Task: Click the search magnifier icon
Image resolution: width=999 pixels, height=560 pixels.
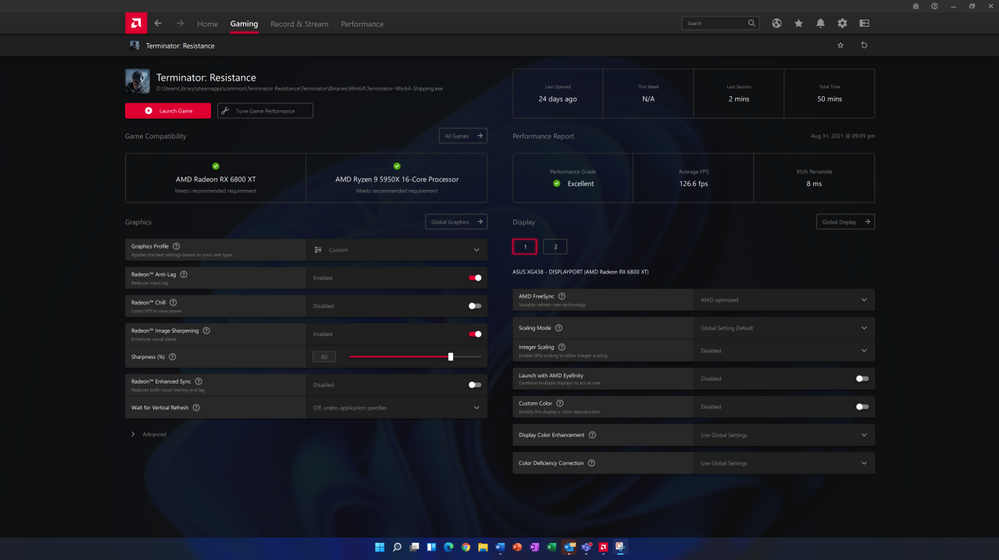Action: (751, 24)
